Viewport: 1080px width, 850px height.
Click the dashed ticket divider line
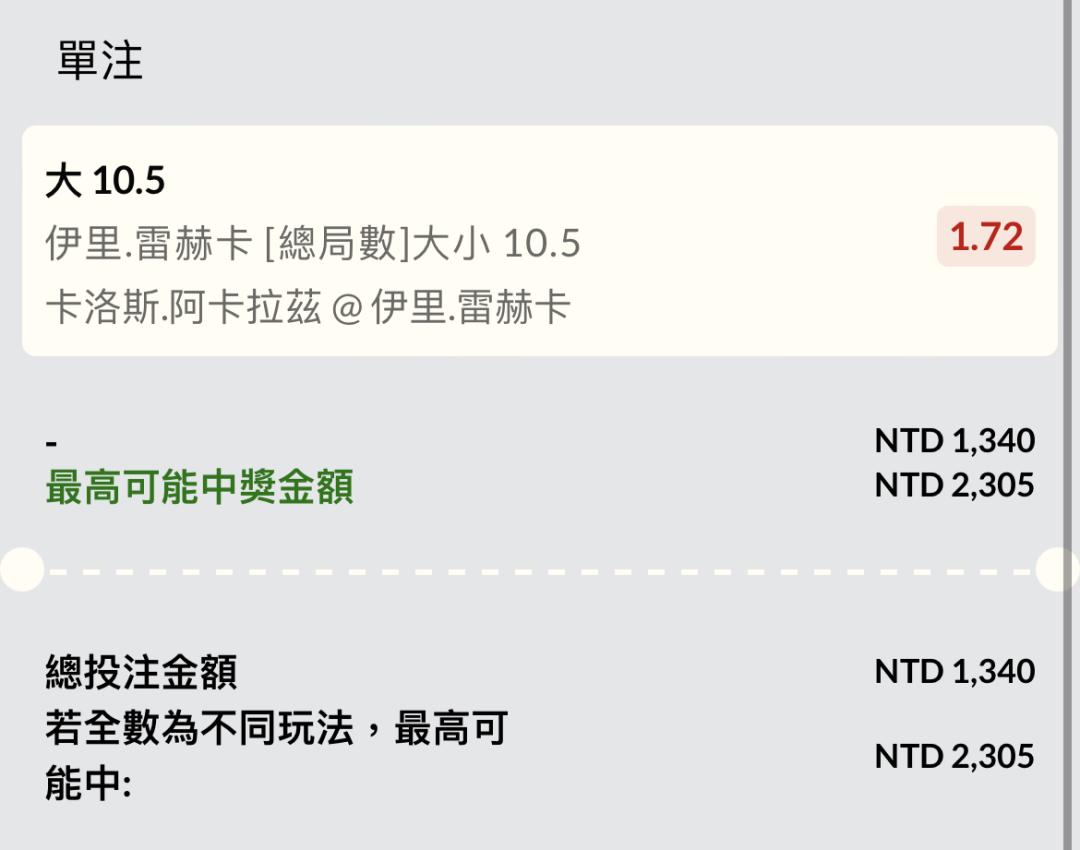(x=540, y=571)
